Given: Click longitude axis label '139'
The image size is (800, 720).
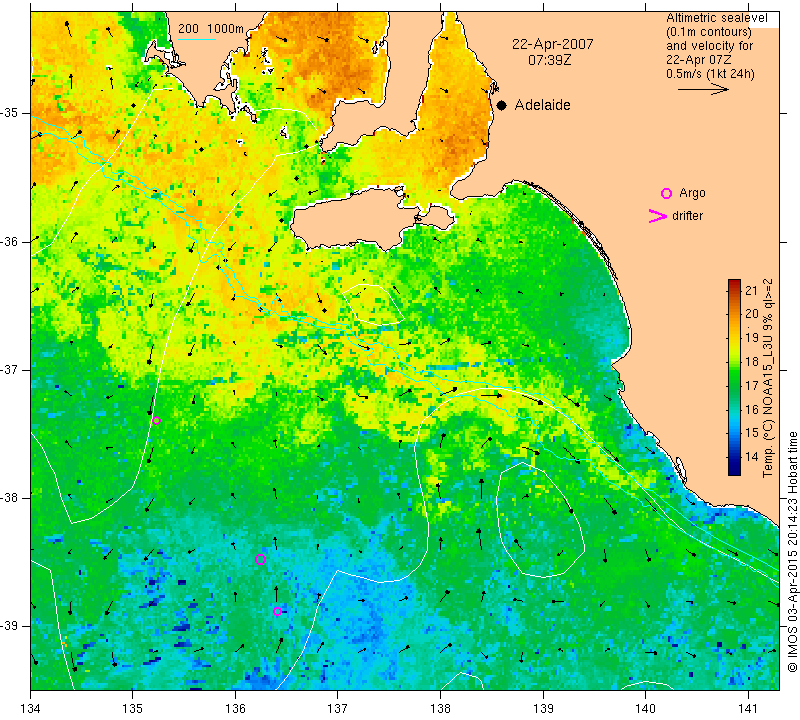Looking at the screenshot, I should (543, 708).
